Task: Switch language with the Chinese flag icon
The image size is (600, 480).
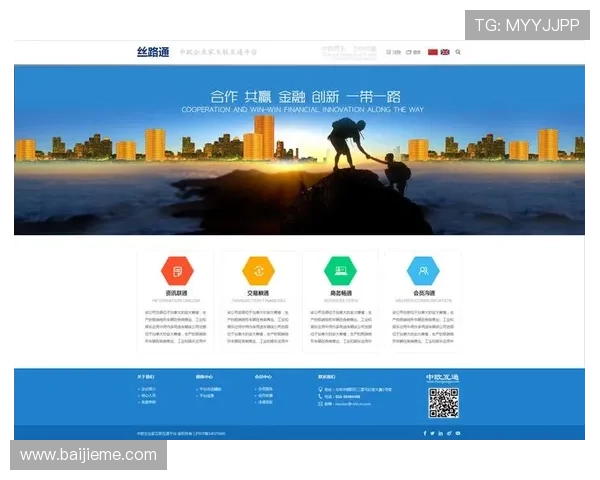Action: coord(432,52)
